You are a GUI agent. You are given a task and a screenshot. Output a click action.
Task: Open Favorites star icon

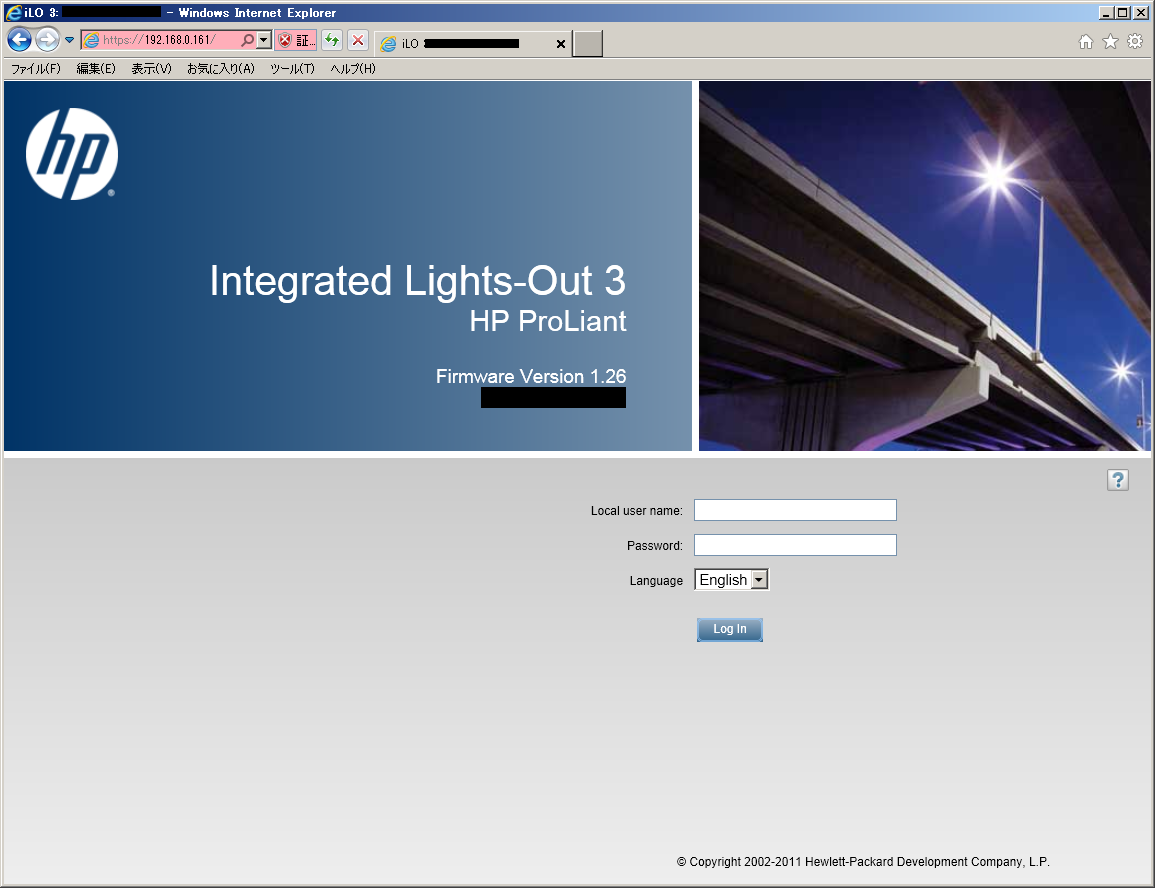[x=1110, y=42]
